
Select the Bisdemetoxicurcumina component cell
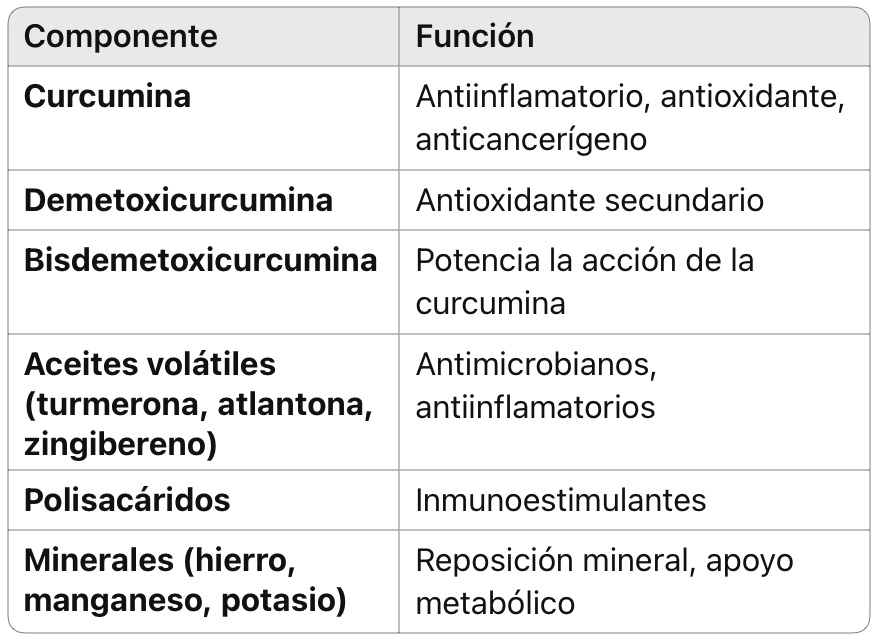coord(200,260)
